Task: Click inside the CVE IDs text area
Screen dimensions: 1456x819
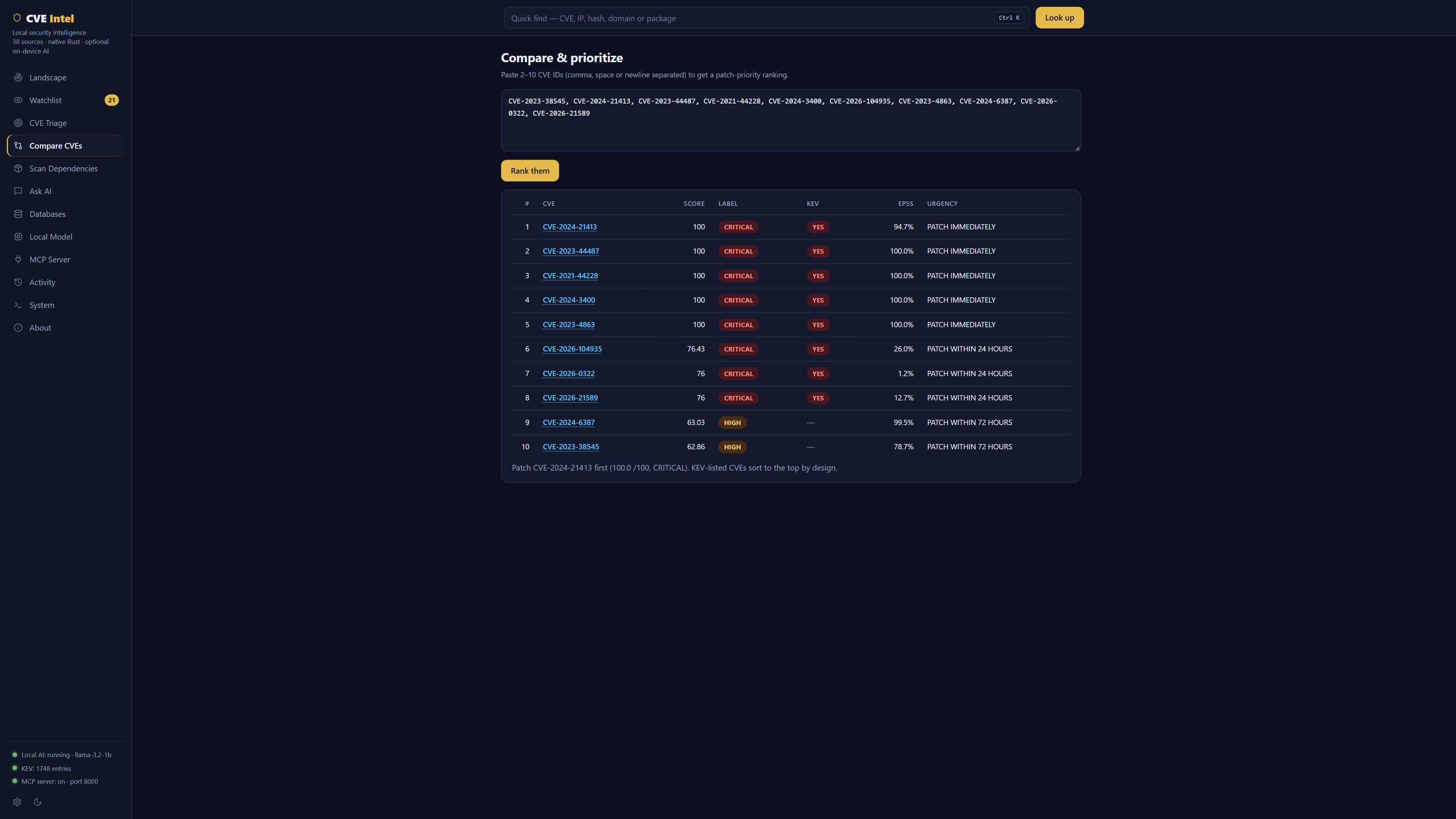Action: 791,121
